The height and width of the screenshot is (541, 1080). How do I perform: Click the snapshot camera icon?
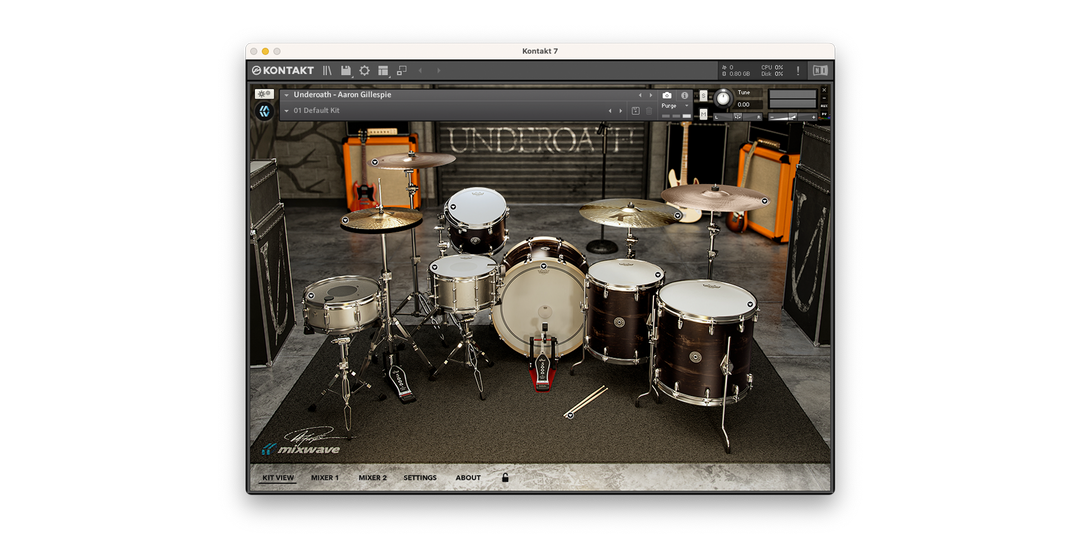point(667,95)
